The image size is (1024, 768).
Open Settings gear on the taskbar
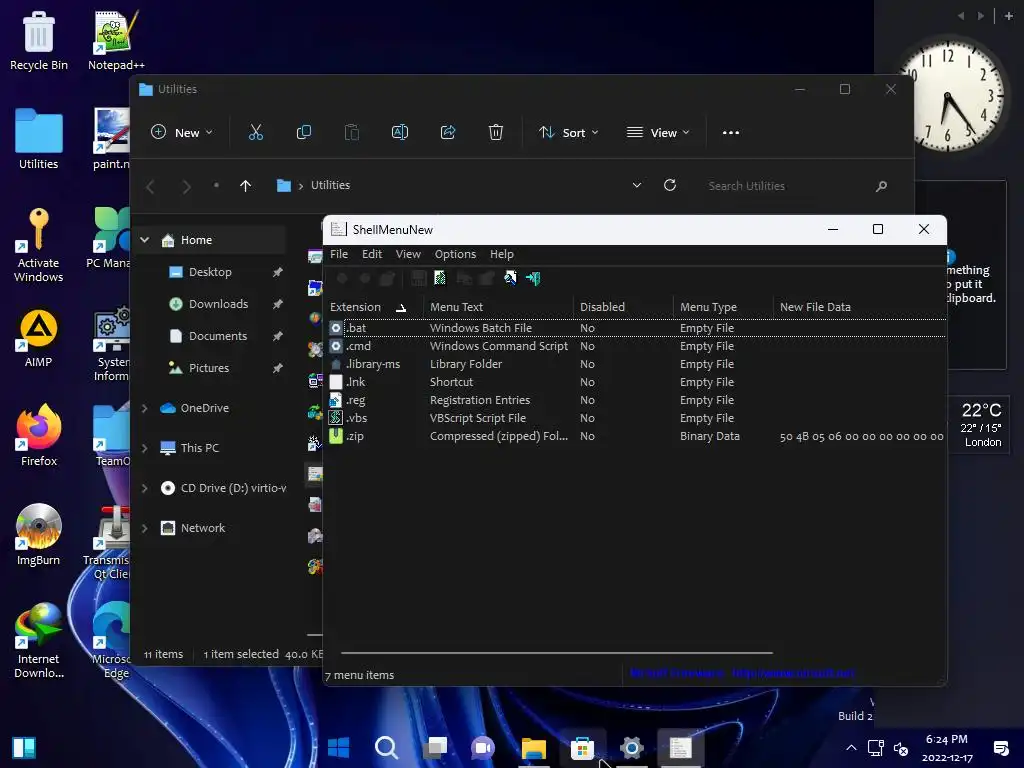click(x=632, y=747)
